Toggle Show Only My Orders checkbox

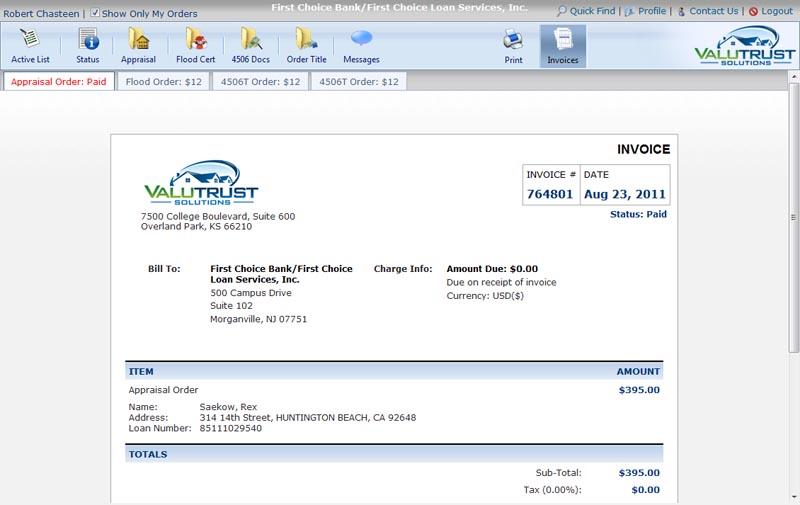[95, 14]
